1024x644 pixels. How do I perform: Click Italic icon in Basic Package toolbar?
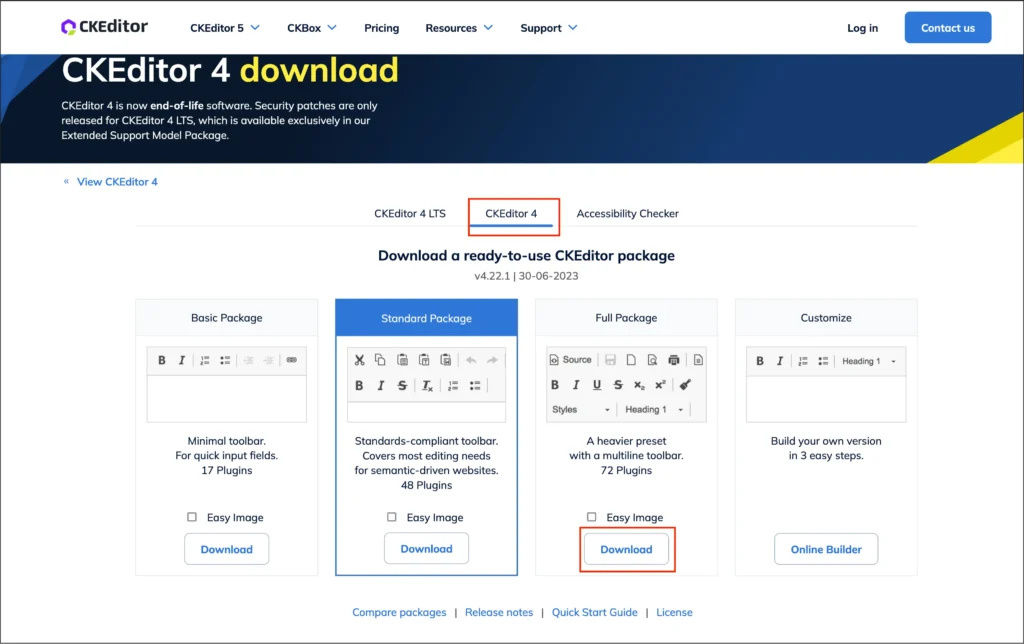(x=182, y=360)
